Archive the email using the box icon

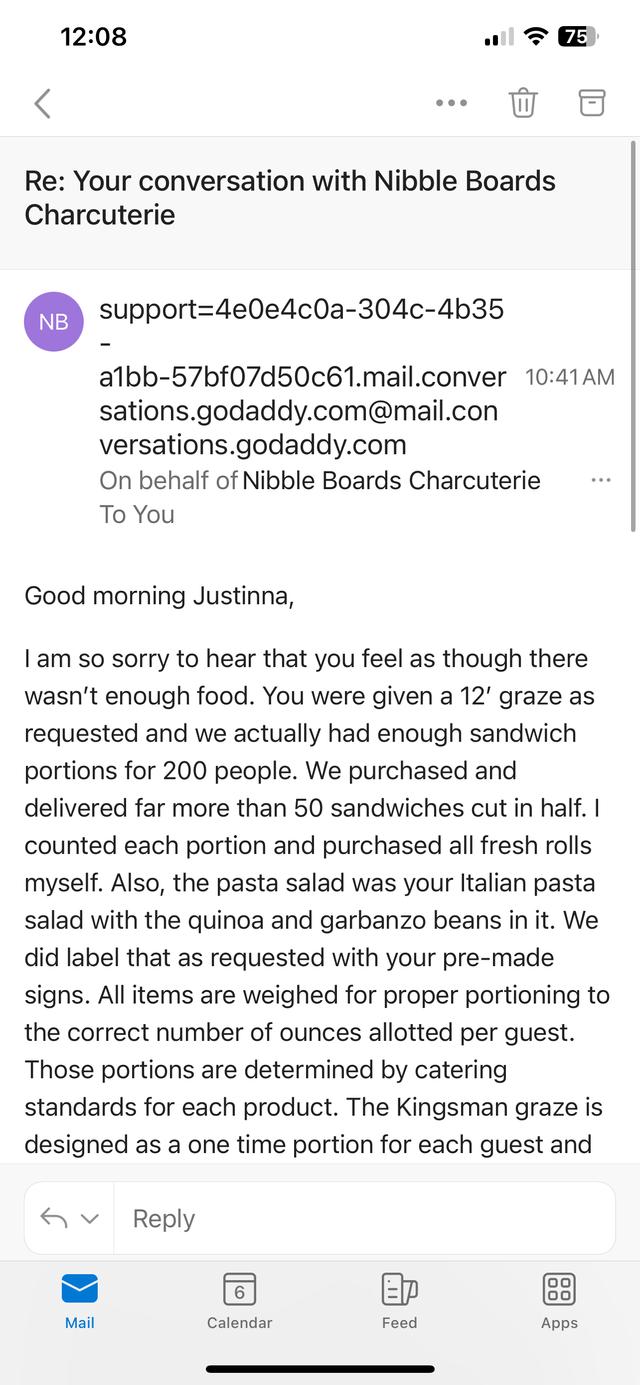click(x=592, y=103)
